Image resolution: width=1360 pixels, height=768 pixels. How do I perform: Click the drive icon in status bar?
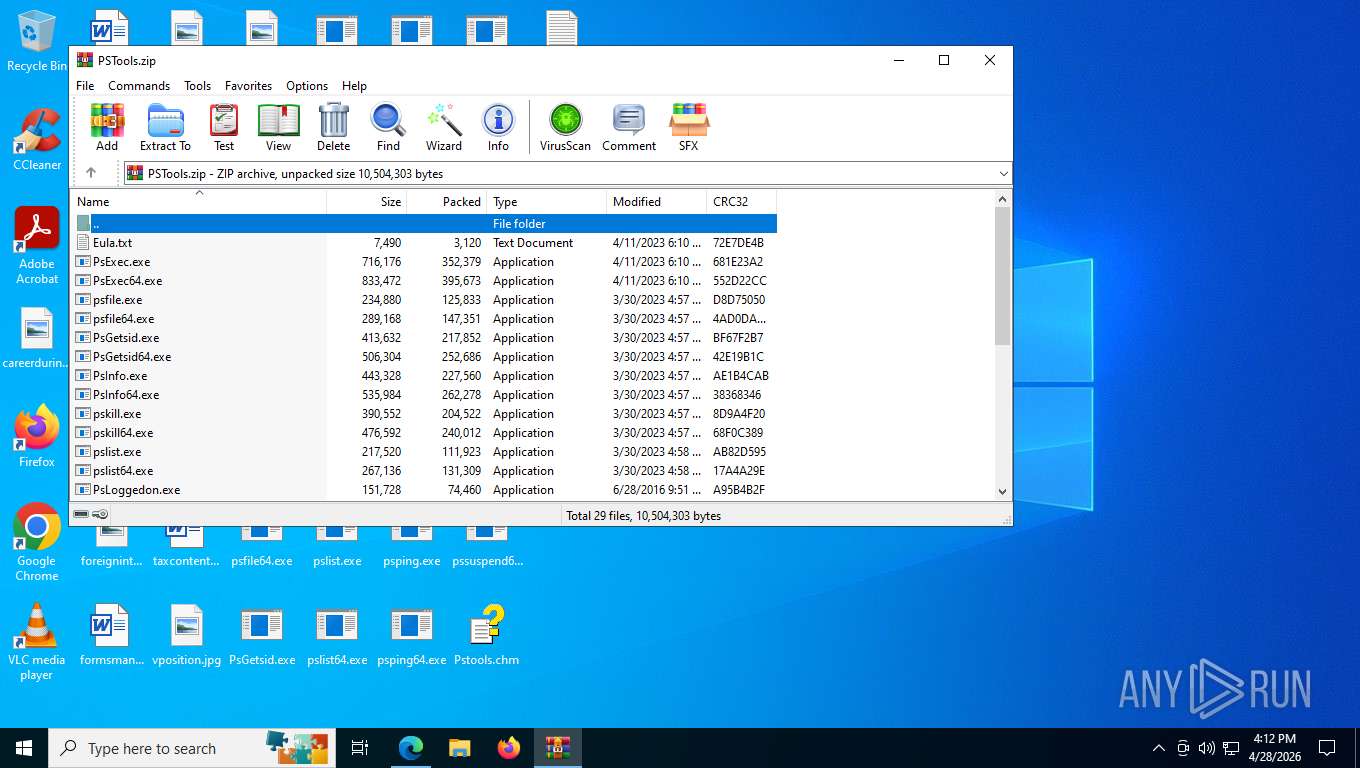click(81, 514)
